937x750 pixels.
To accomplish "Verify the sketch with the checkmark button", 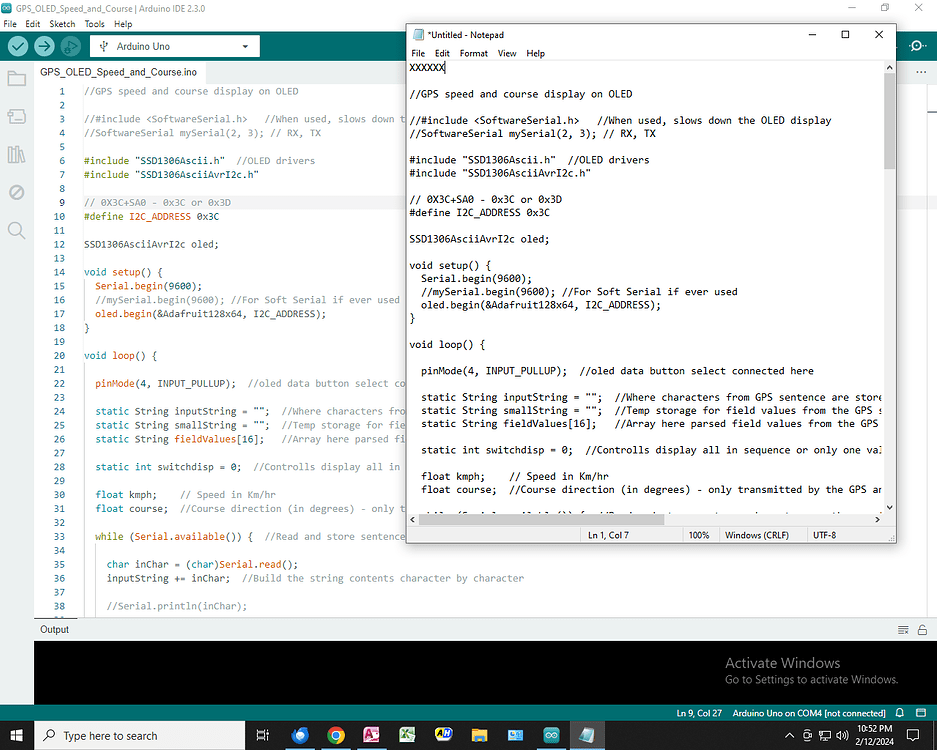I will click(x=16, y=46).
